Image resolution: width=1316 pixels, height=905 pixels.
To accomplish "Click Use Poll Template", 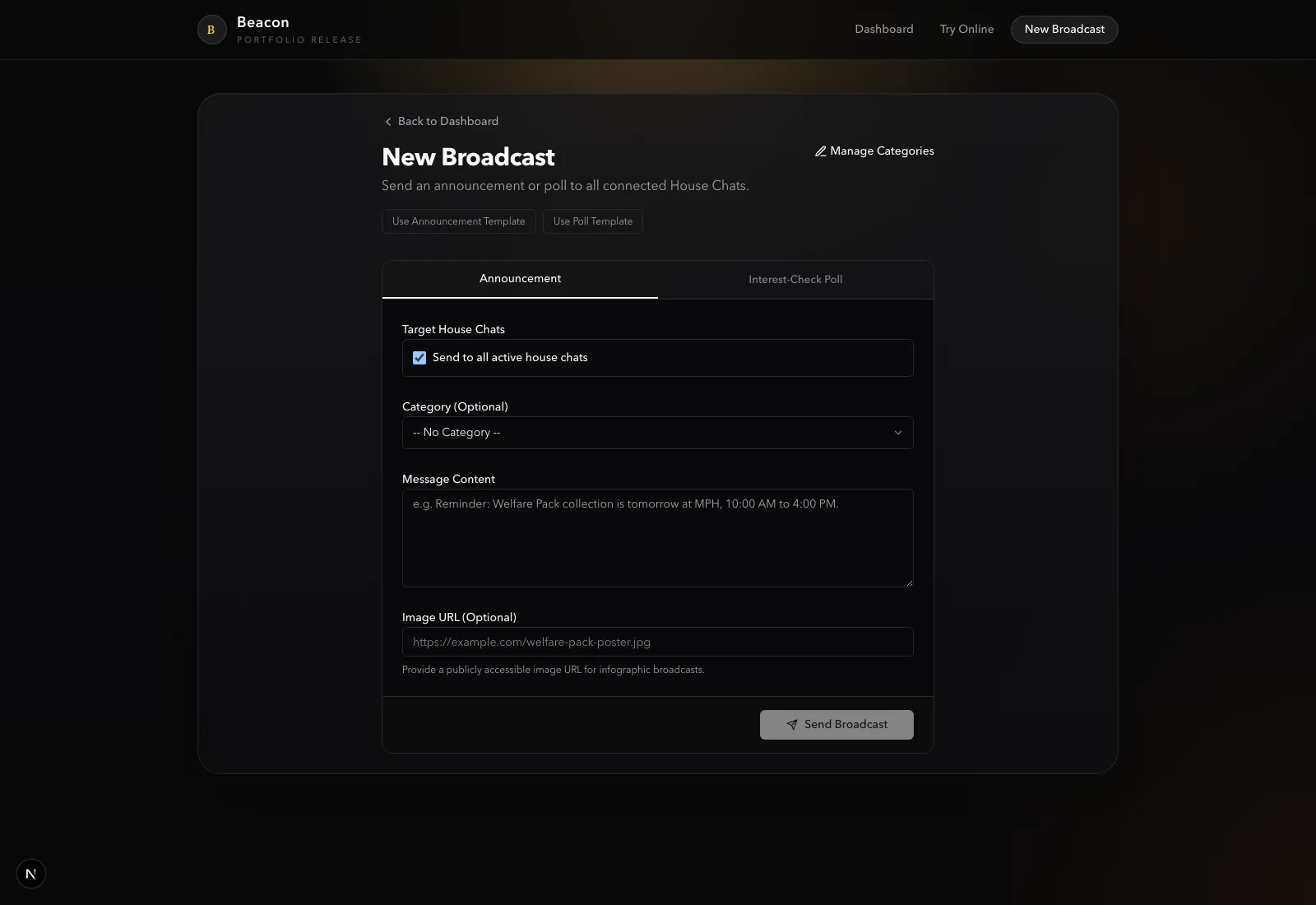I will tap(592, 221).
